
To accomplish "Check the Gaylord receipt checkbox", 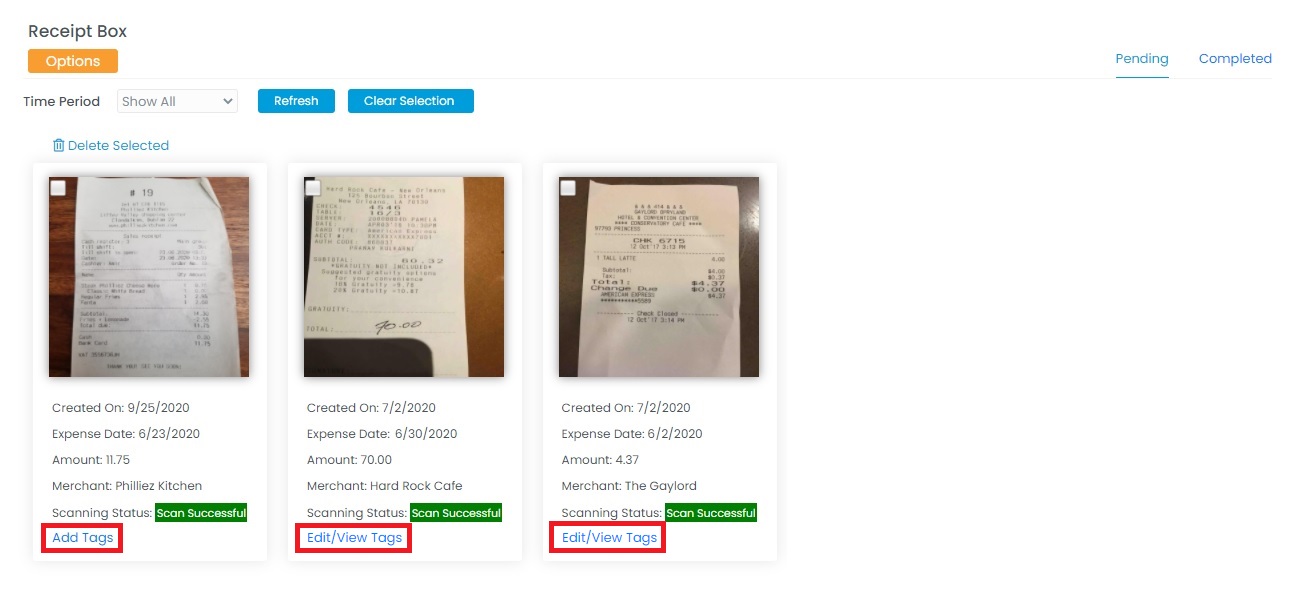I will pyautogui.click(x=568, y=187).
